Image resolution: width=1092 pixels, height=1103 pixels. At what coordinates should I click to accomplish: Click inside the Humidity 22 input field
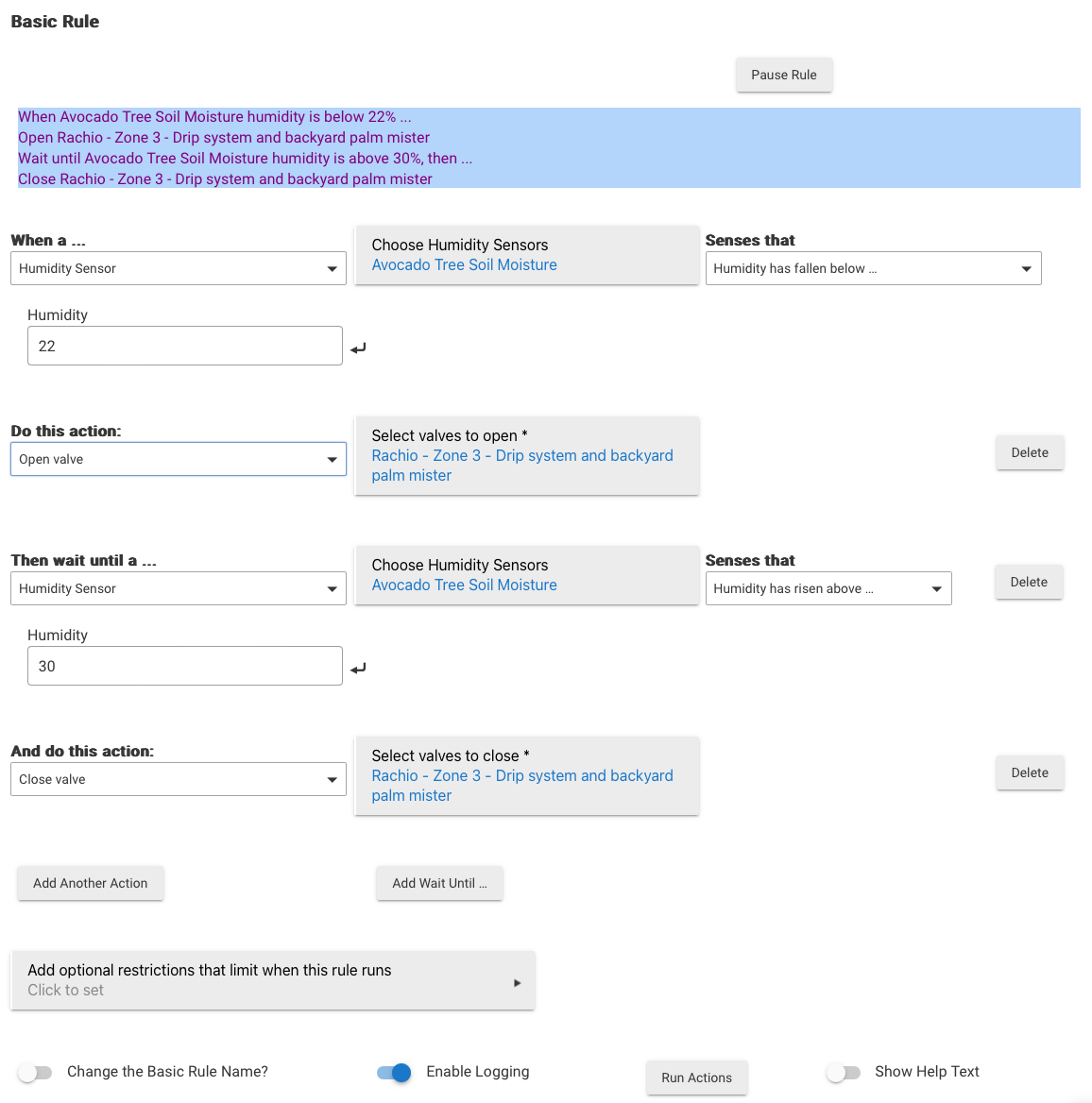tap(184, 346)
